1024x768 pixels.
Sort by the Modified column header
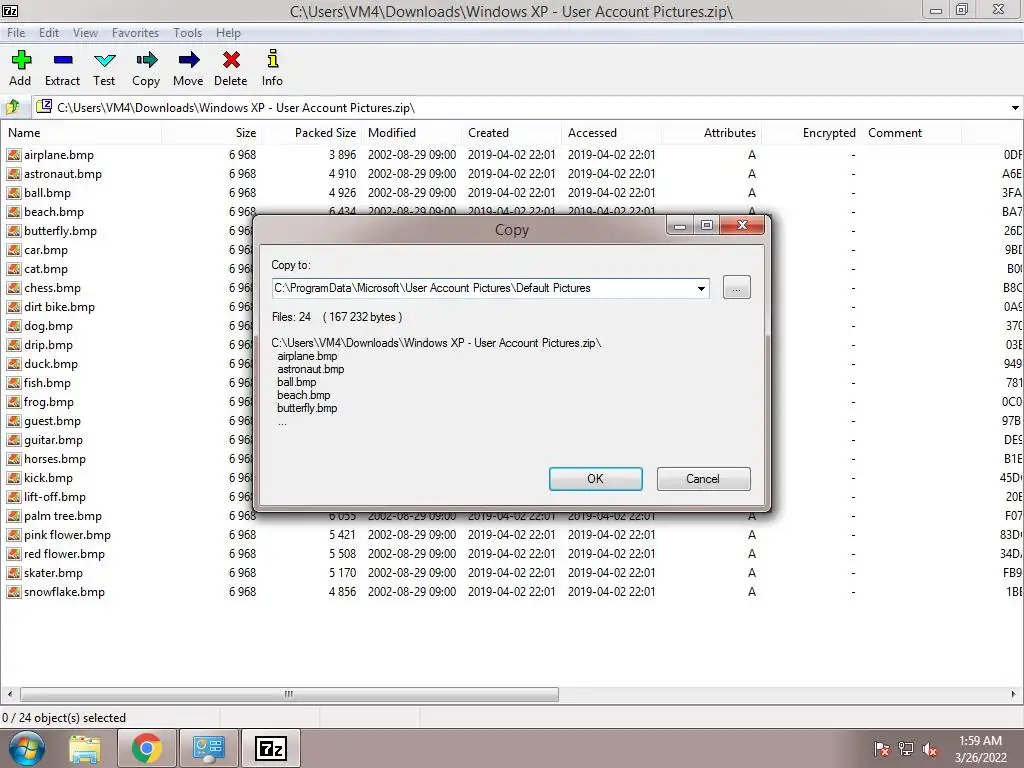411,133
